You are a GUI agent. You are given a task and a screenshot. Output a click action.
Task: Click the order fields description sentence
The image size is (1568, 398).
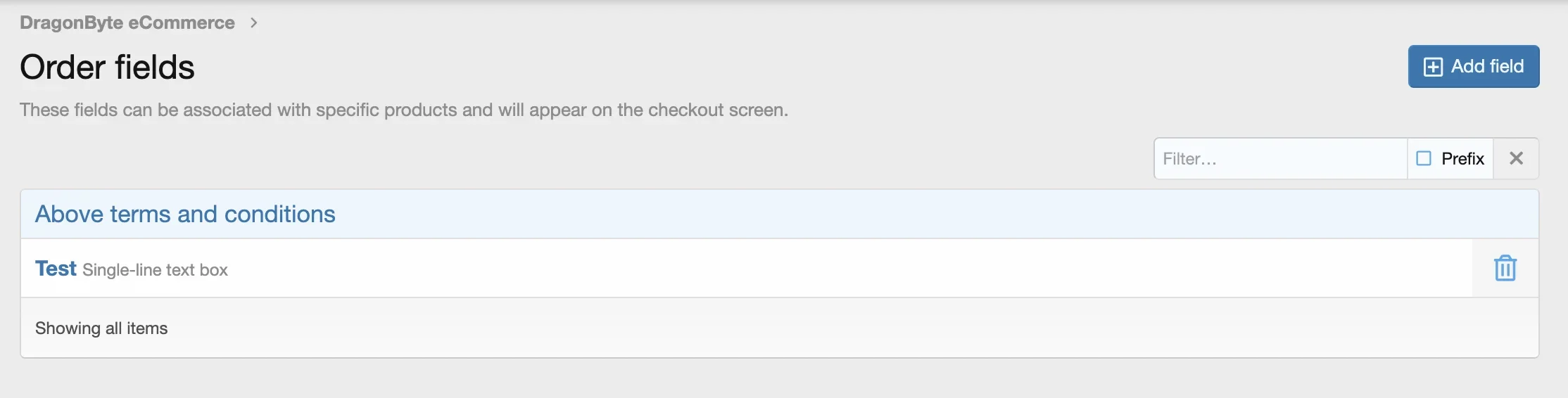(404, 110)
